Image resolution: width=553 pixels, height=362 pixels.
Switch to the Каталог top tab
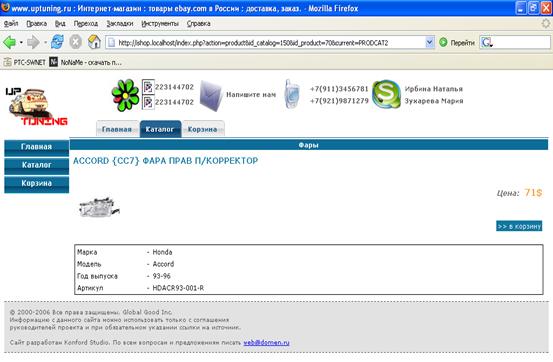pos(160,129)
